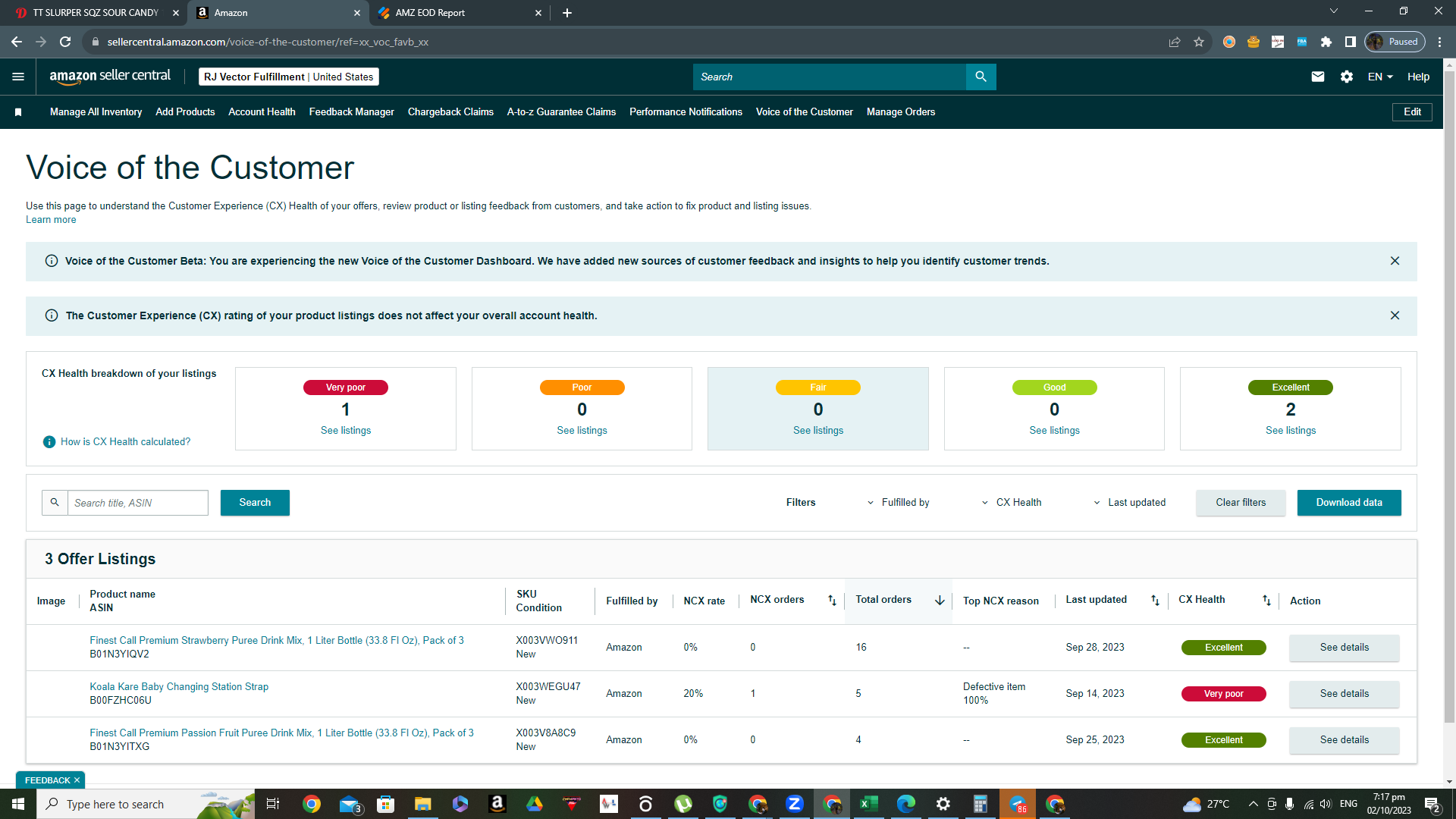Open Windows Start menu

pyautogui.click(x=18, y=804)
